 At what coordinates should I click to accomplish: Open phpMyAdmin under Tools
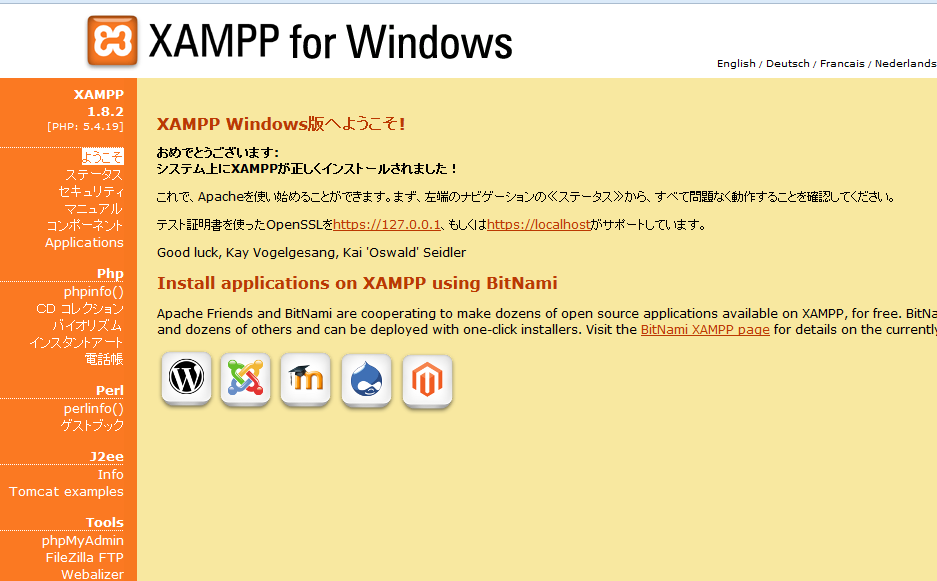[x=82, y=540]
